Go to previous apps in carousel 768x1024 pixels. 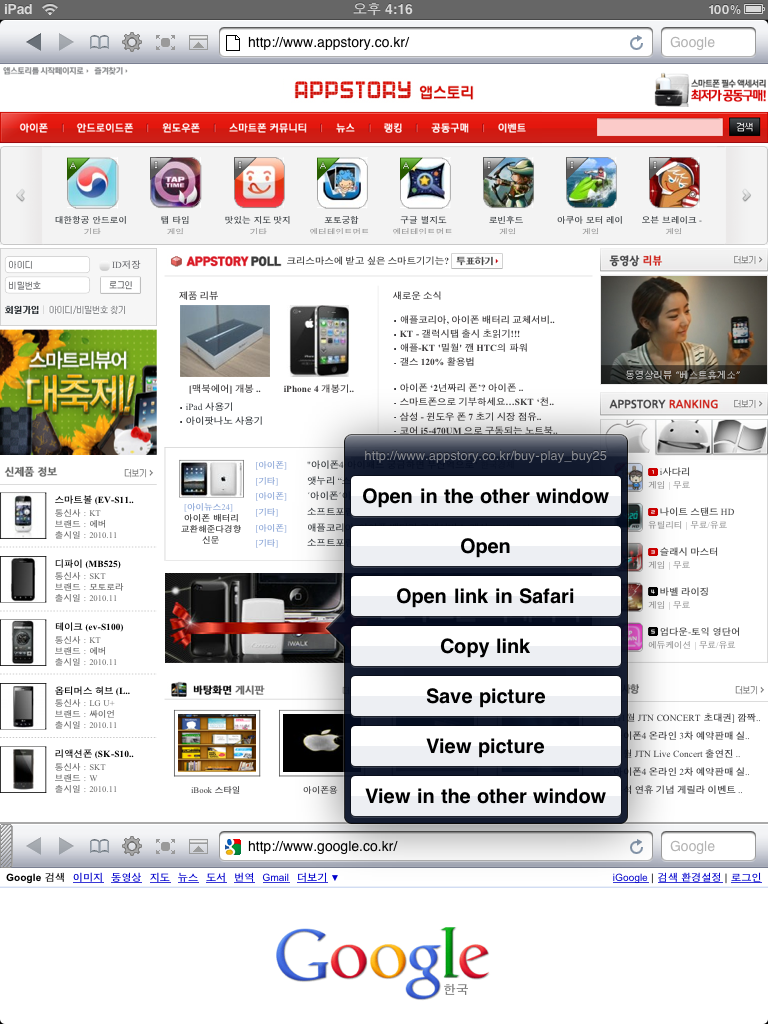[21, 195]
